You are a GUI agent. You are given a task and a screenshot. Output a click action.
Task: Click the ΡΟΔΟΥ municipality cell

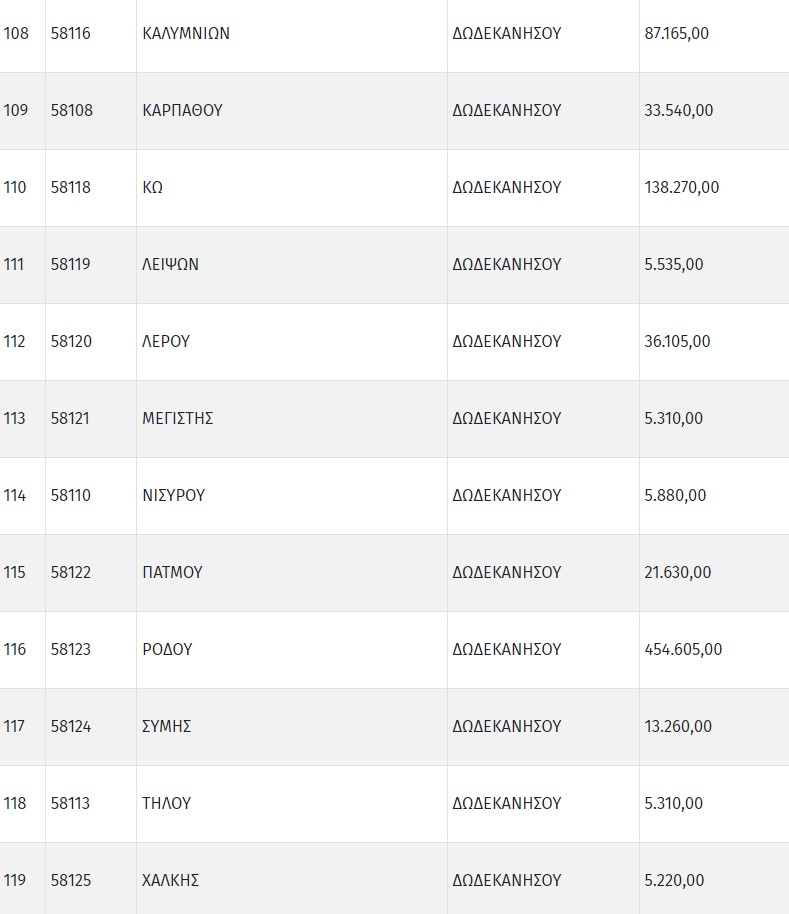[x=168, y=649]
